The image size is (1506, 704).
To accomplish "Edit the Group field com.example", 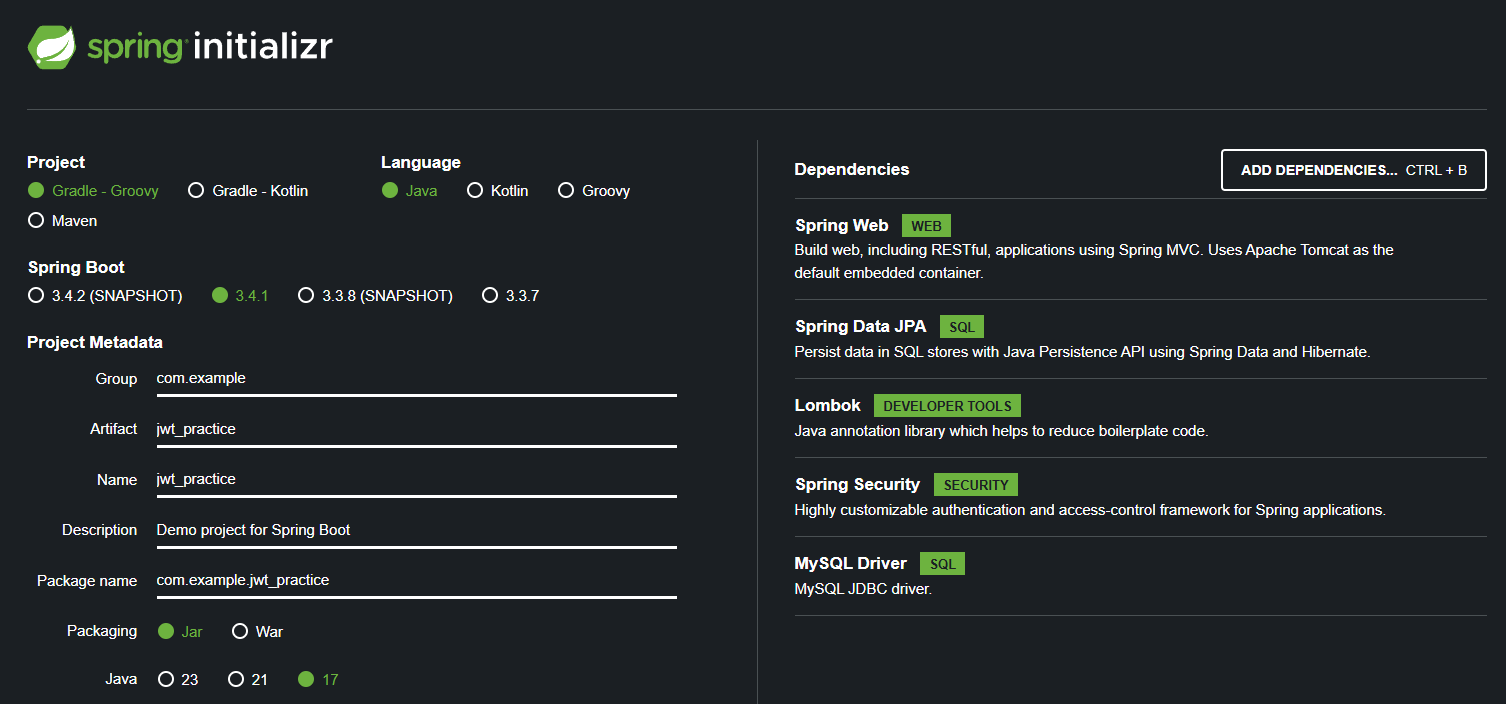I will pos(417,379).
